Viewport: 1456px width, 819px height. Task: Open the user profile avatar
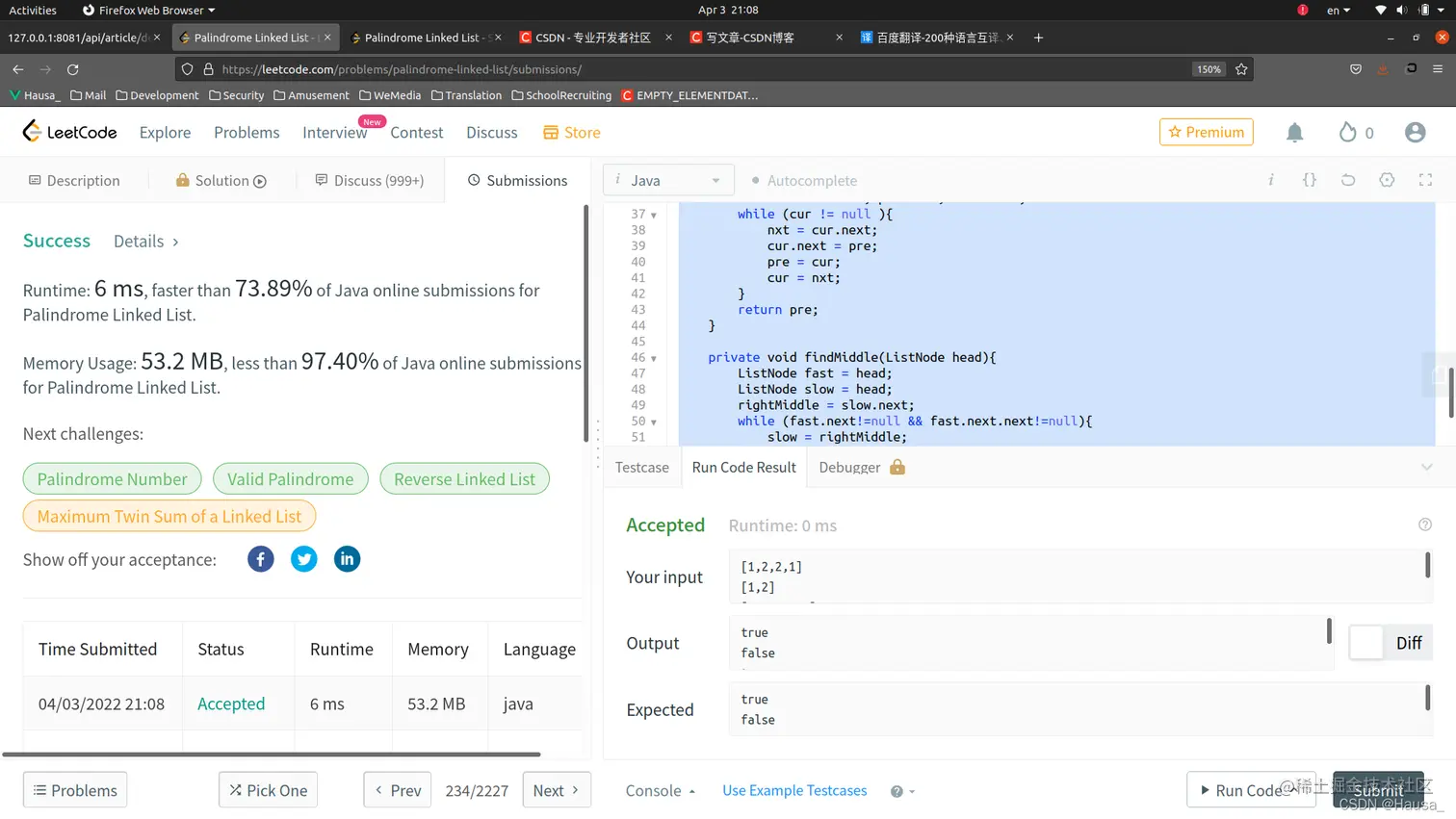point(1415,133)
